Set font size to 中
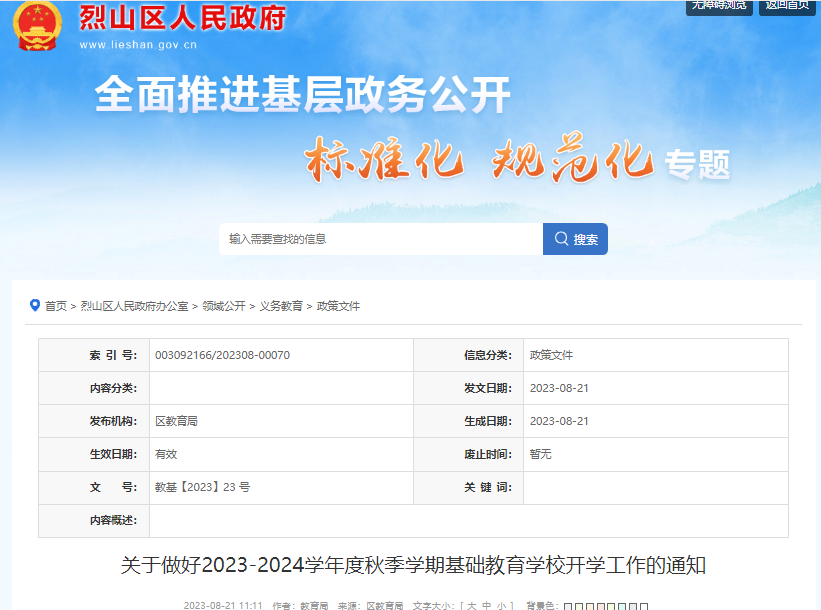 (486, 606)
